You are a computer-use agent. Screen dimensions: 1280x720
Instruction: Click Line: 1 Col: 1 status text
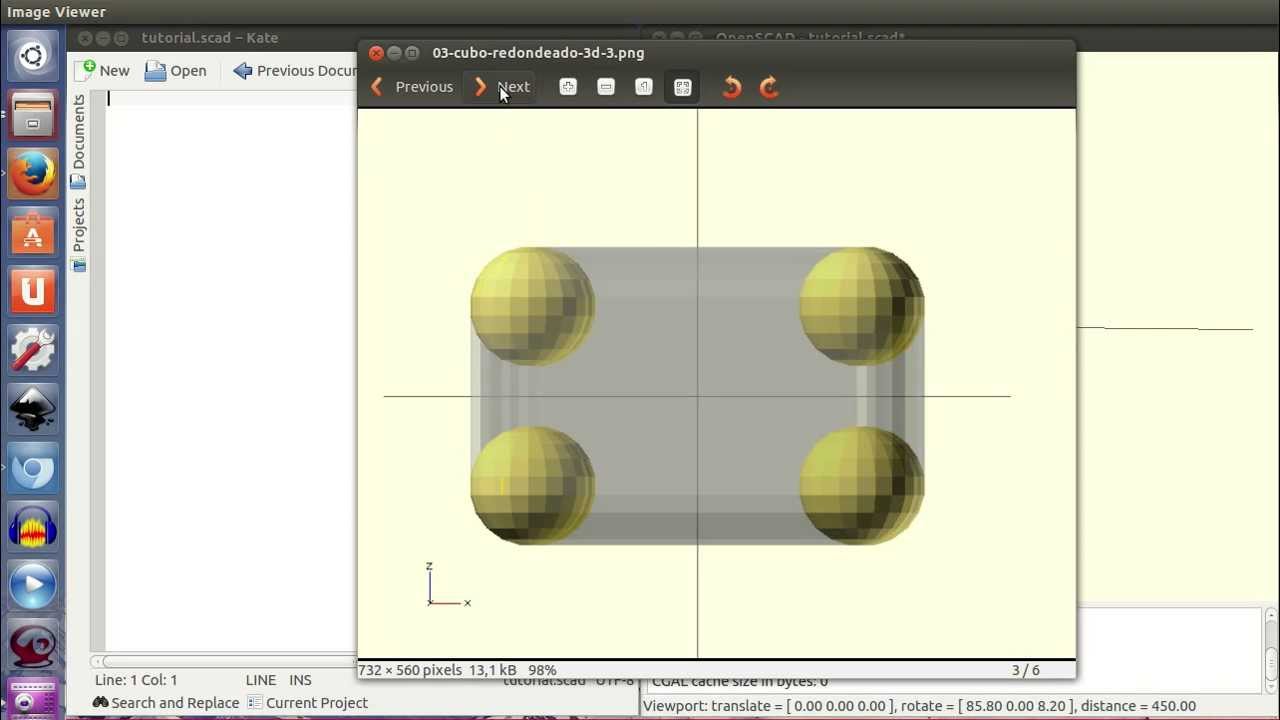click(x=136, y=680)
